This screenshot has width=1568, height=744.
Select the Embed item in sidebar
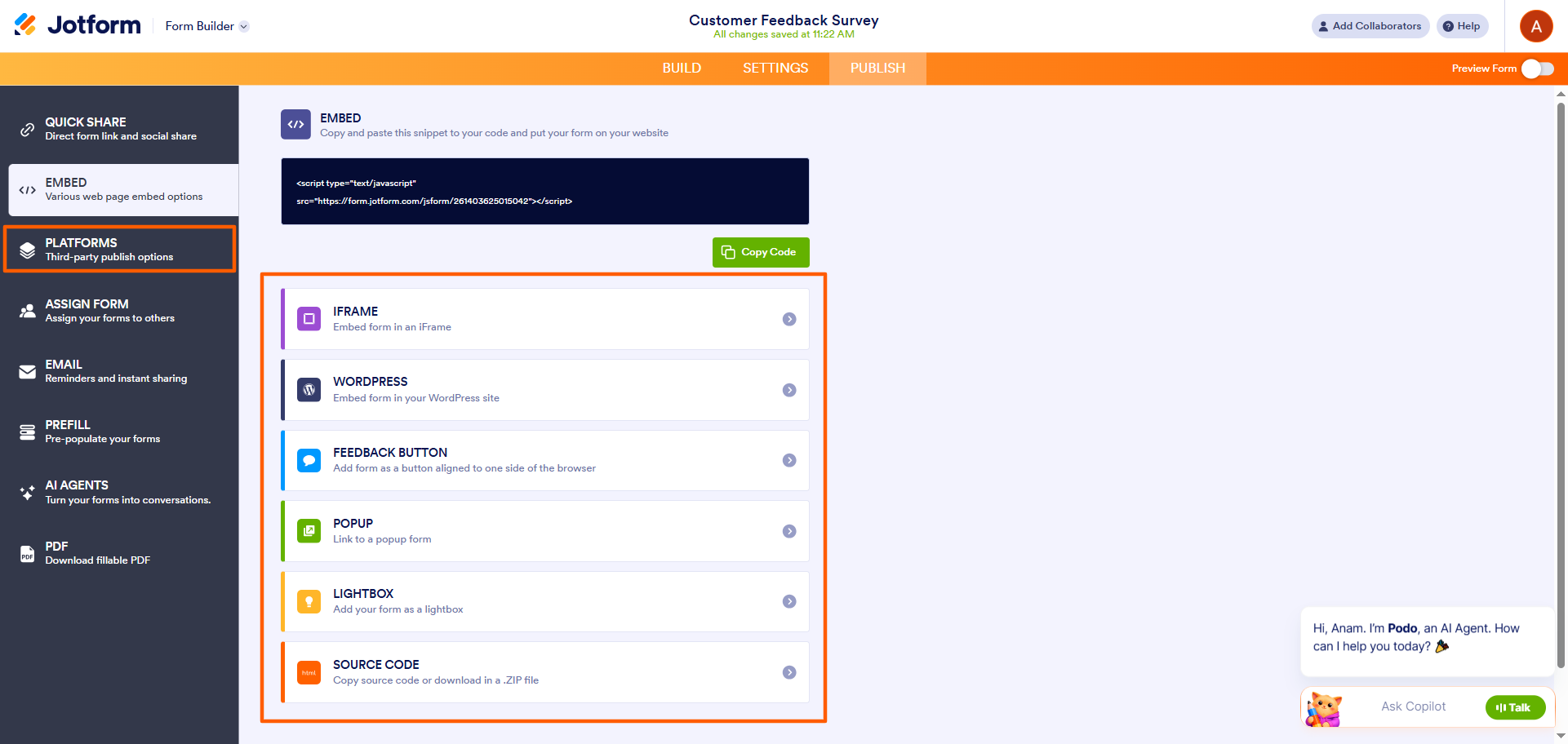(x=123, y=190)
